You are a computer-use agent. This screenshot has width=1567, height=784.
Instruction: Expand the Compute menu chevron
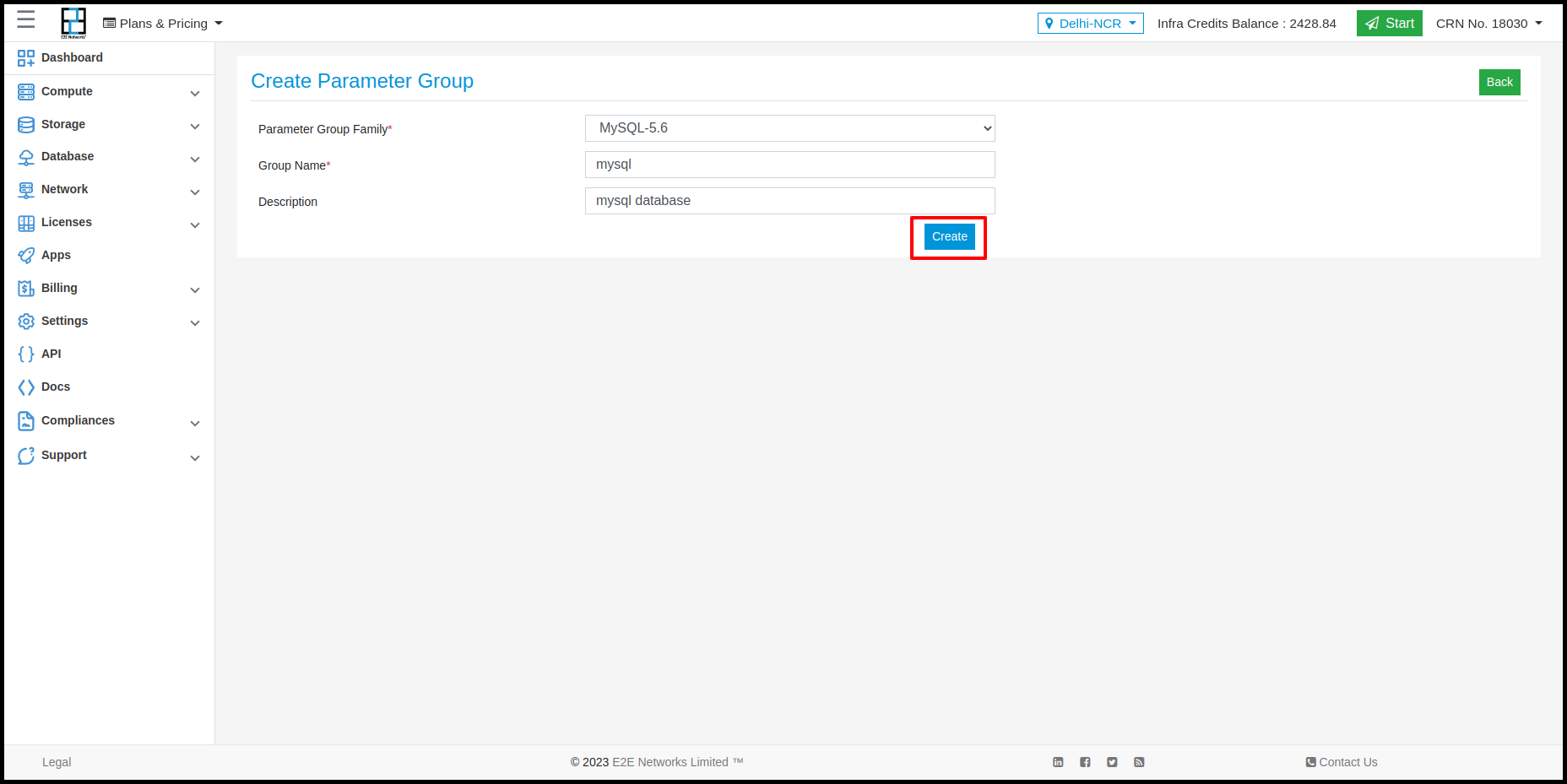(195, 94)
